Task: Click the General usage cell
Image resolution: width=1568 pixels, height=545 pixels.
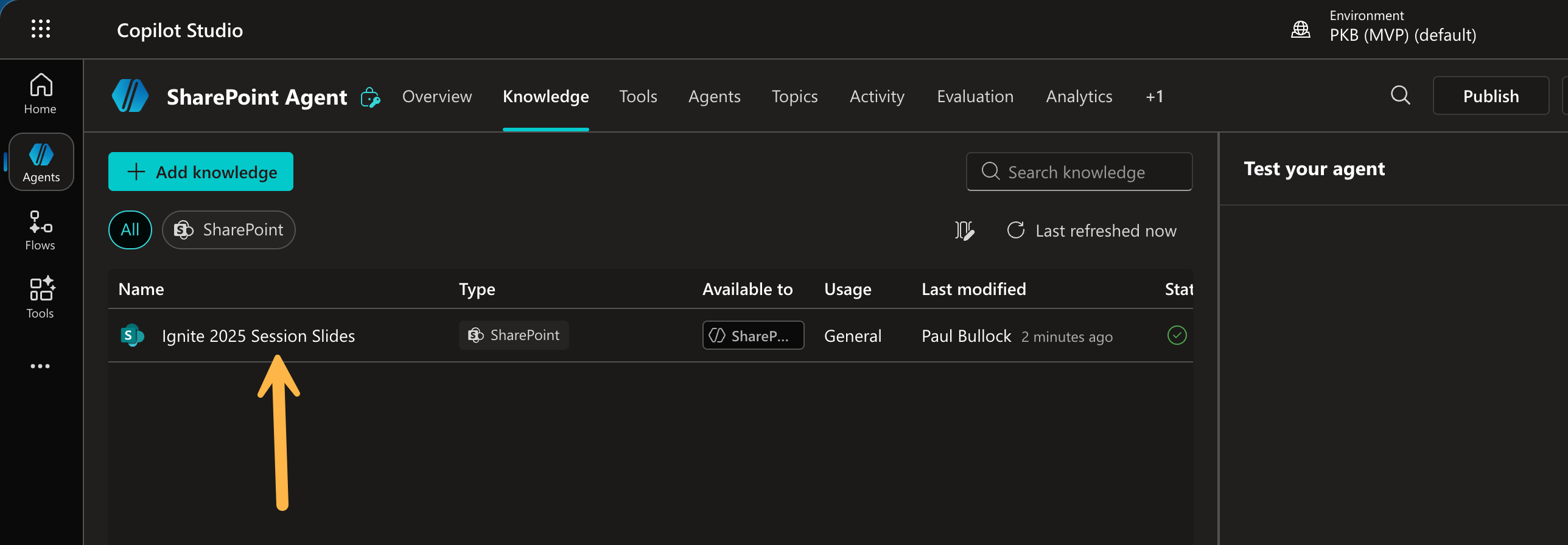Action: (x=852, y=336)
